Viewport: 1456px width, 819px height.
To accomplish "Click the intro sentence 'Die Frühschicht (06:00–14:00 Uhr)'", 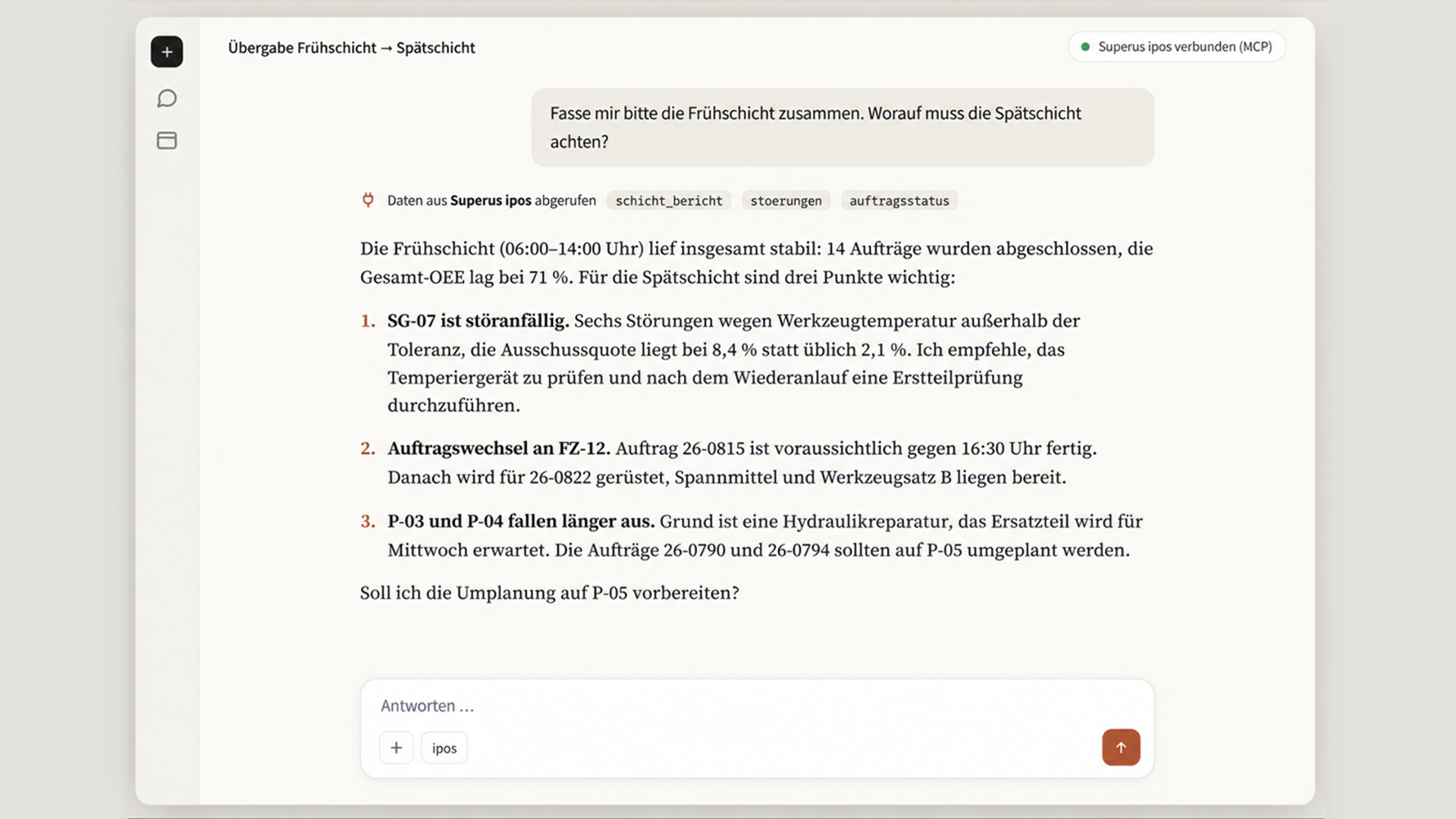I will [x=502, y=249].
